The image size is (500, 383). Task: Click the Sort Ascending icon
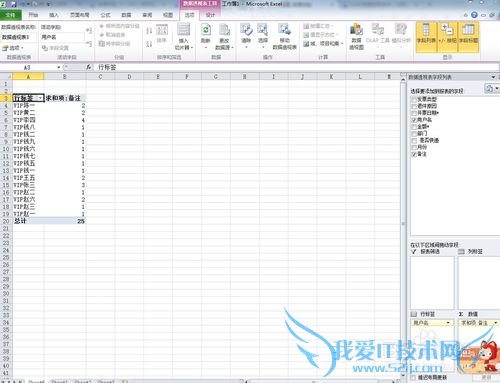coord(149,31)
